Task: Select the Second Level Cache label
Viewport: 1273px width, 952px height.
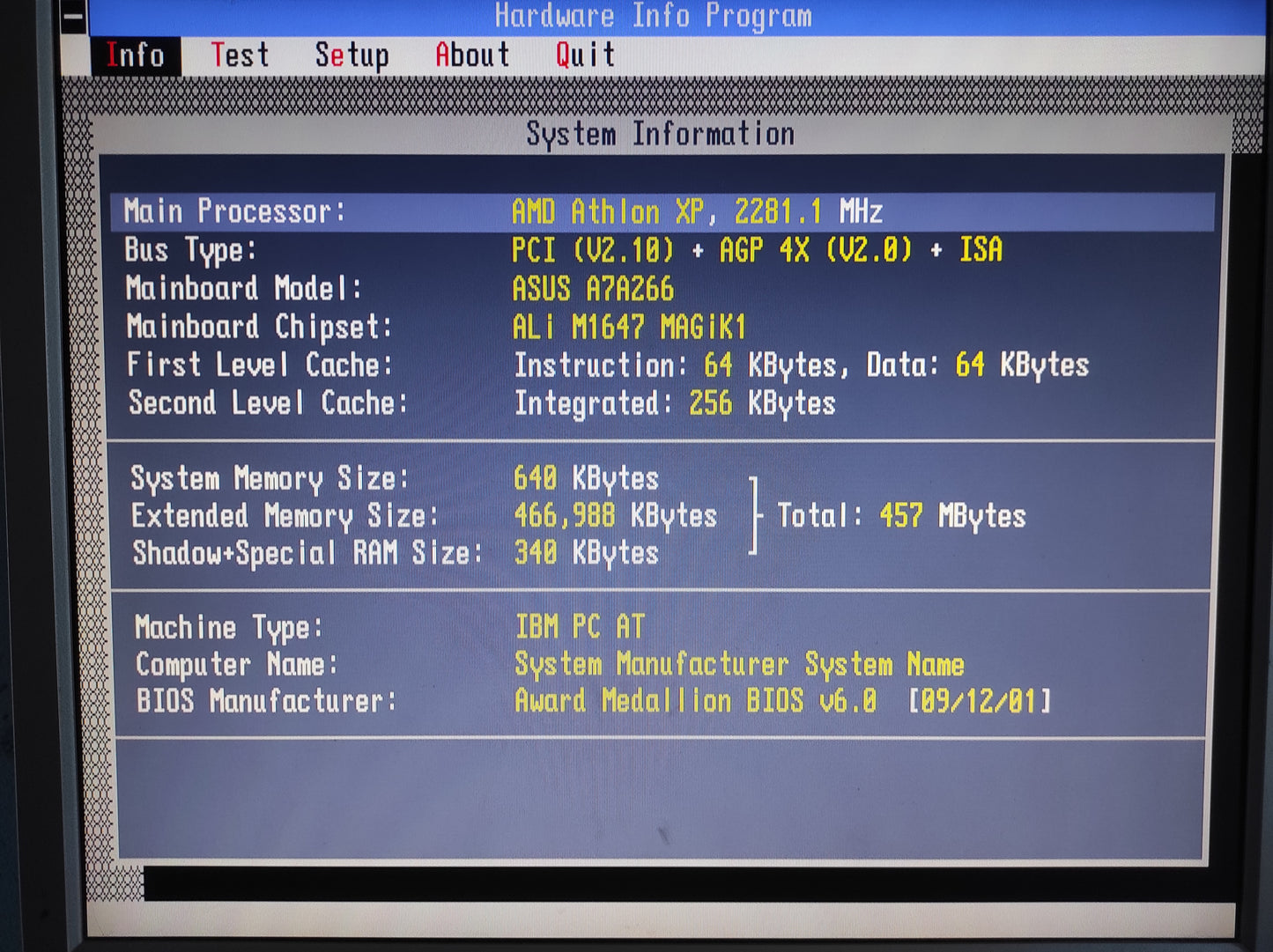Action: tap(268, 403)
